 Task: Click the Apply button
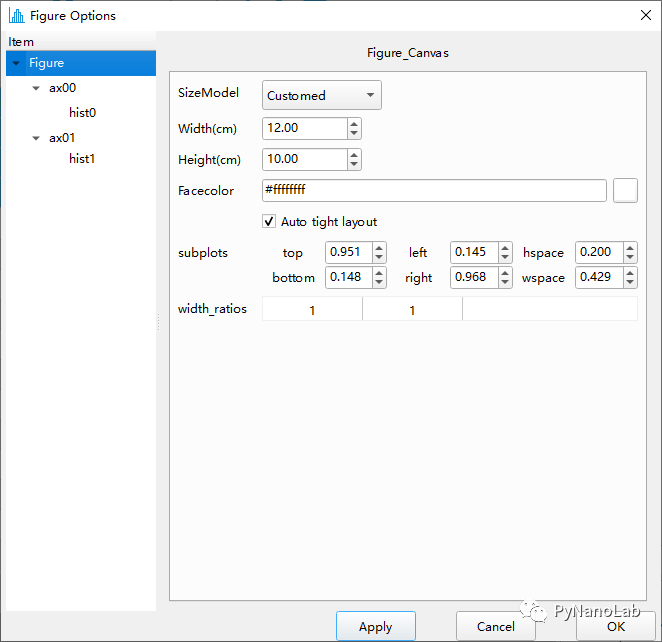click(x=376, y=626)
